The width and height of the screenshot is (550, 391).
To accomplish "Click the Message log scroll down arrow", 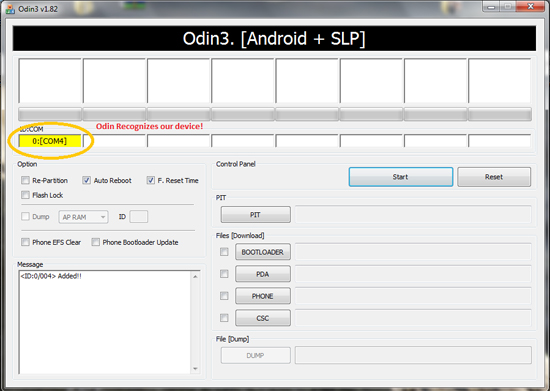I will point(195,369).
